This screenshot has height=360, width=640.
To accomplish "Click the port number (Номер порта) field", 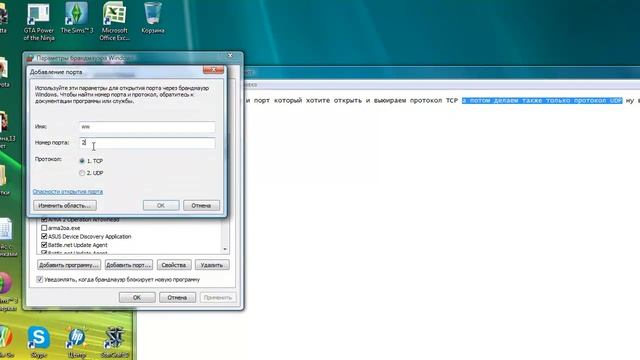I will [147, 143].
